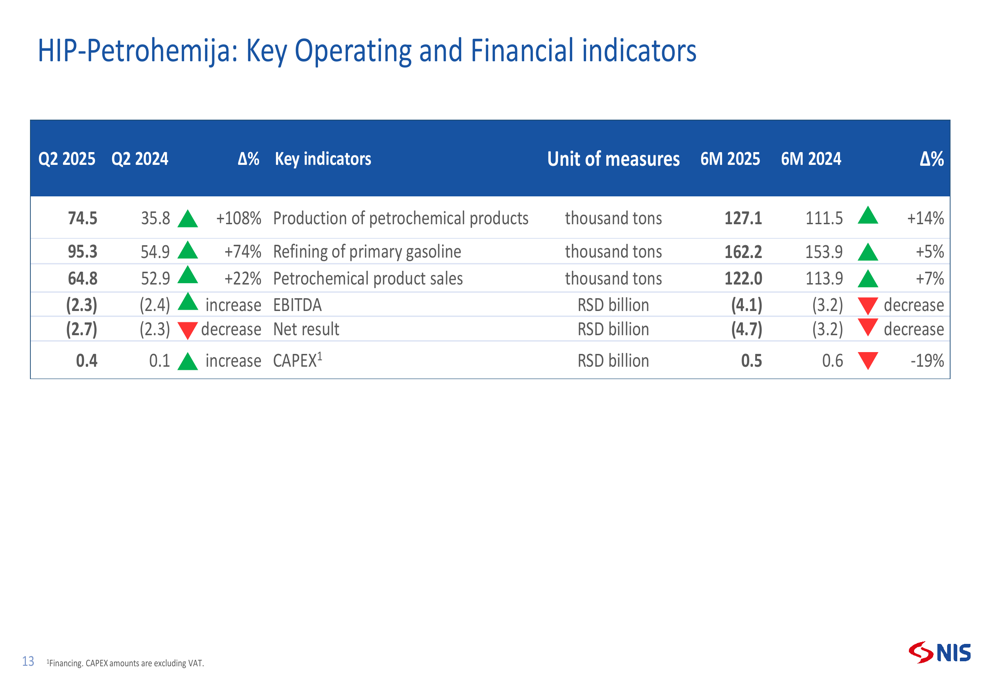The width and height of the screenshot is (1000, 685).
Task: Select 'thousand tons' in the Refining row
Action: coord(614,252)
